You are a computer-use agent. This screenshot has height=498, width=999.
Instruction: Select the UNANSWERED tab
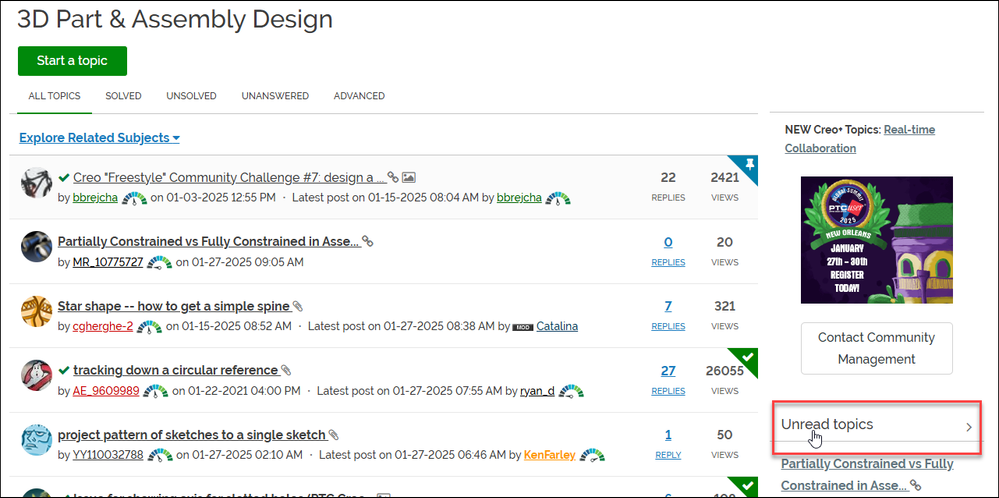click(x=275, y=96)
